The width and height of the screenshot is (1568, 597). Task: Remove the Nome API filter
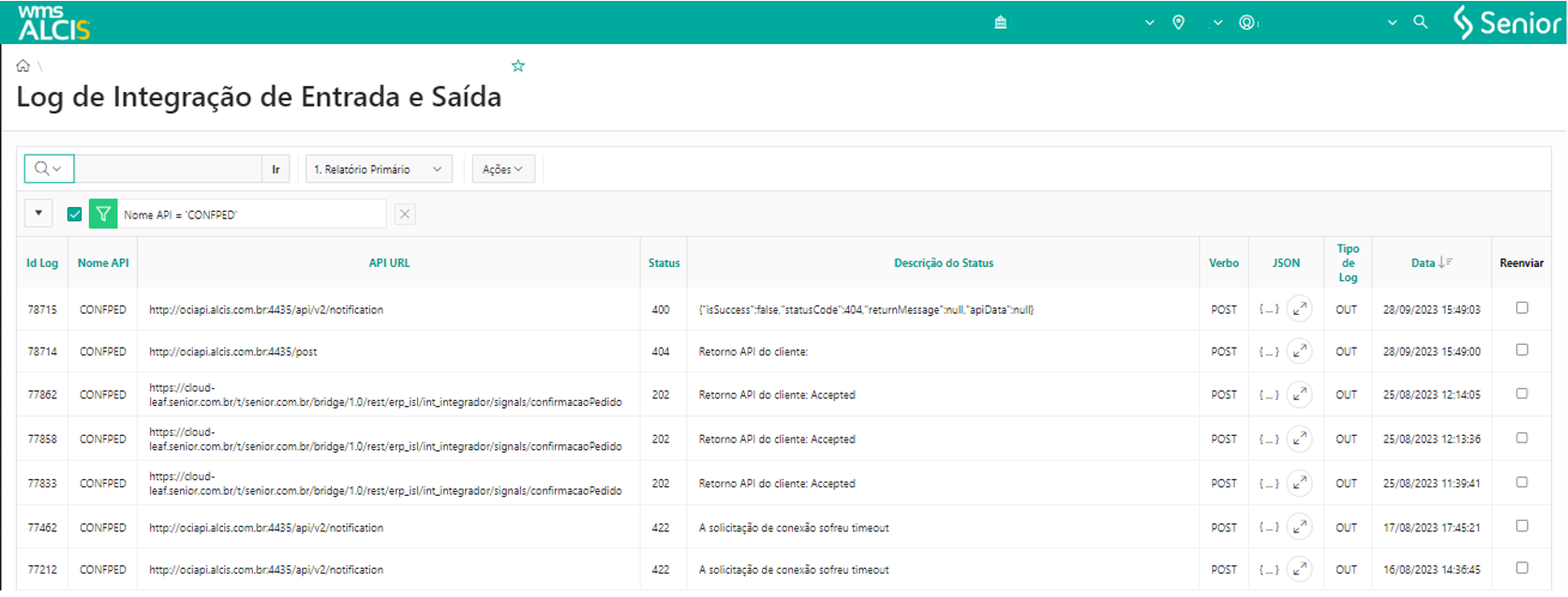click(x=405, y=215)
